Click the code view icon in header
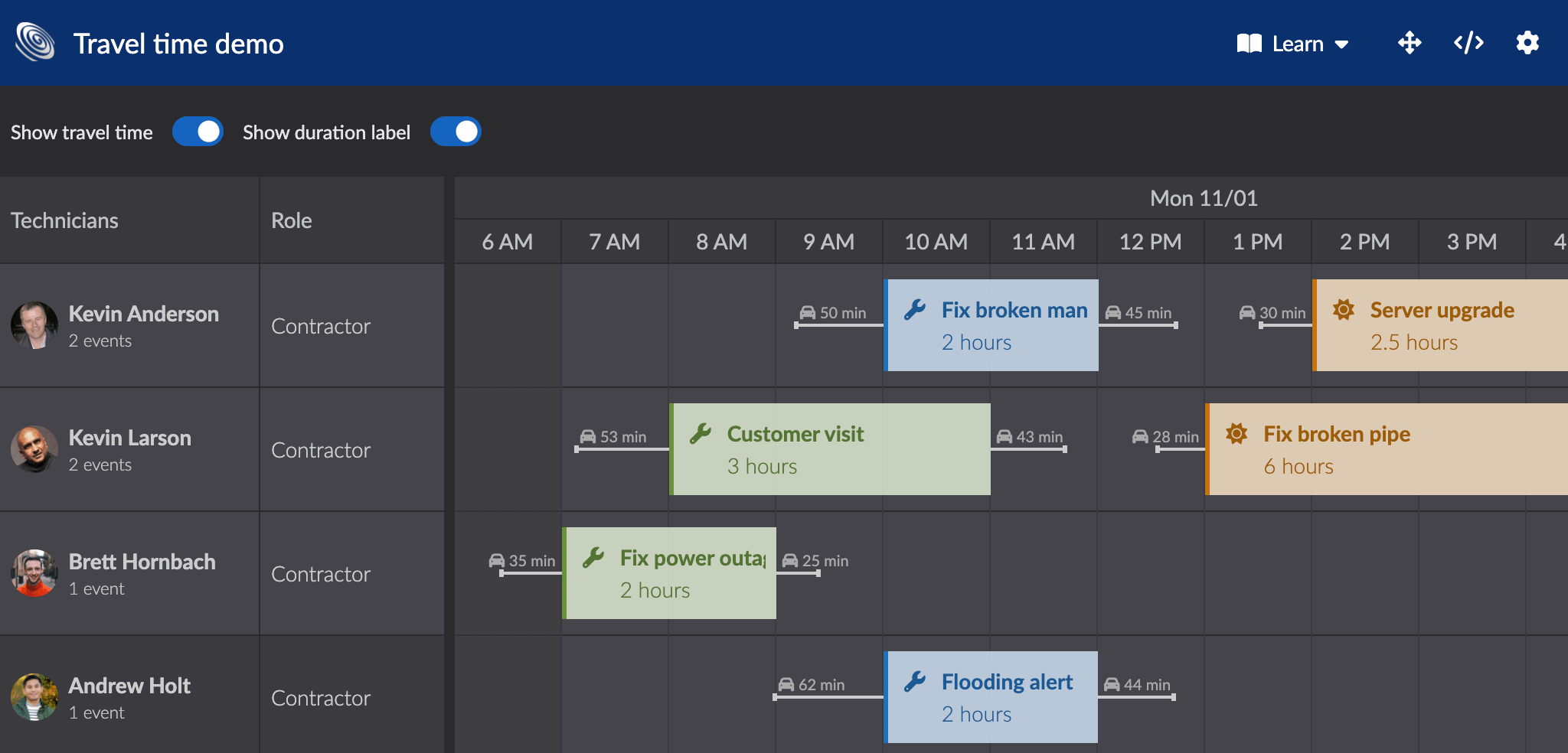 (1468, 43)
